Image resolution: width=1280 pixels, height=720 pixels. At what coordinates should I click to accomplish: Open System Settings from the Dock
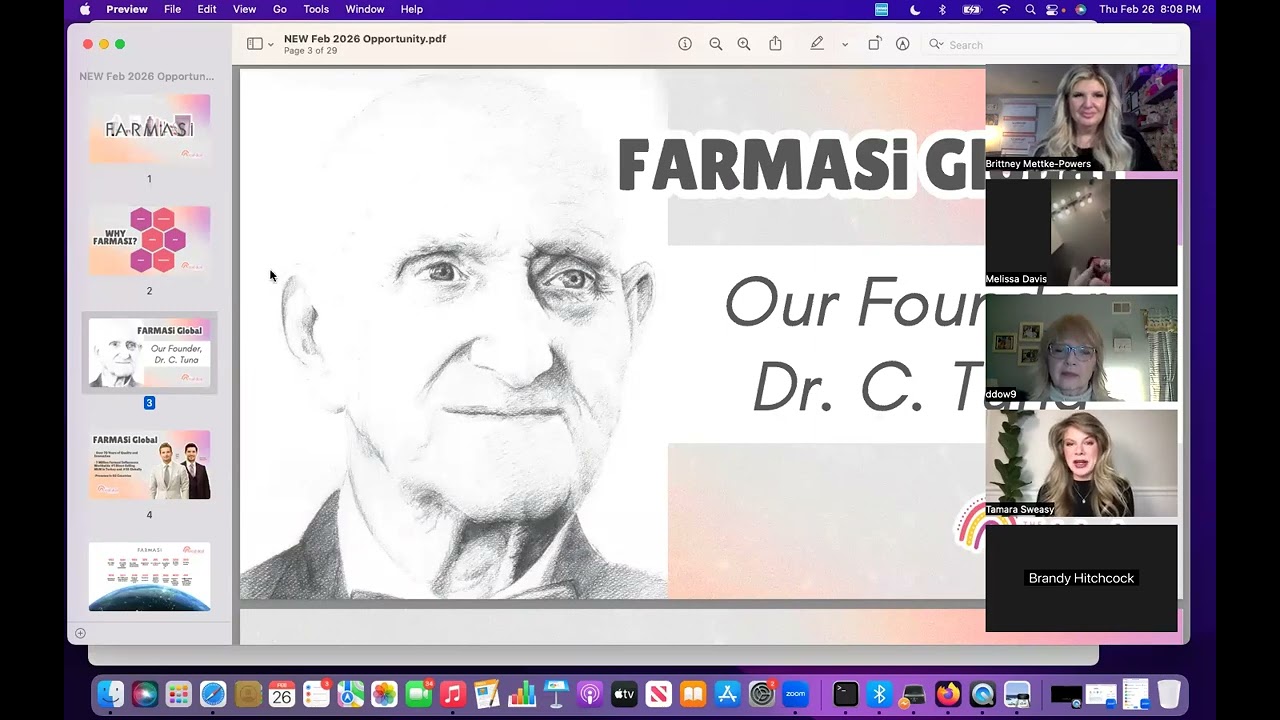(762, 694)
